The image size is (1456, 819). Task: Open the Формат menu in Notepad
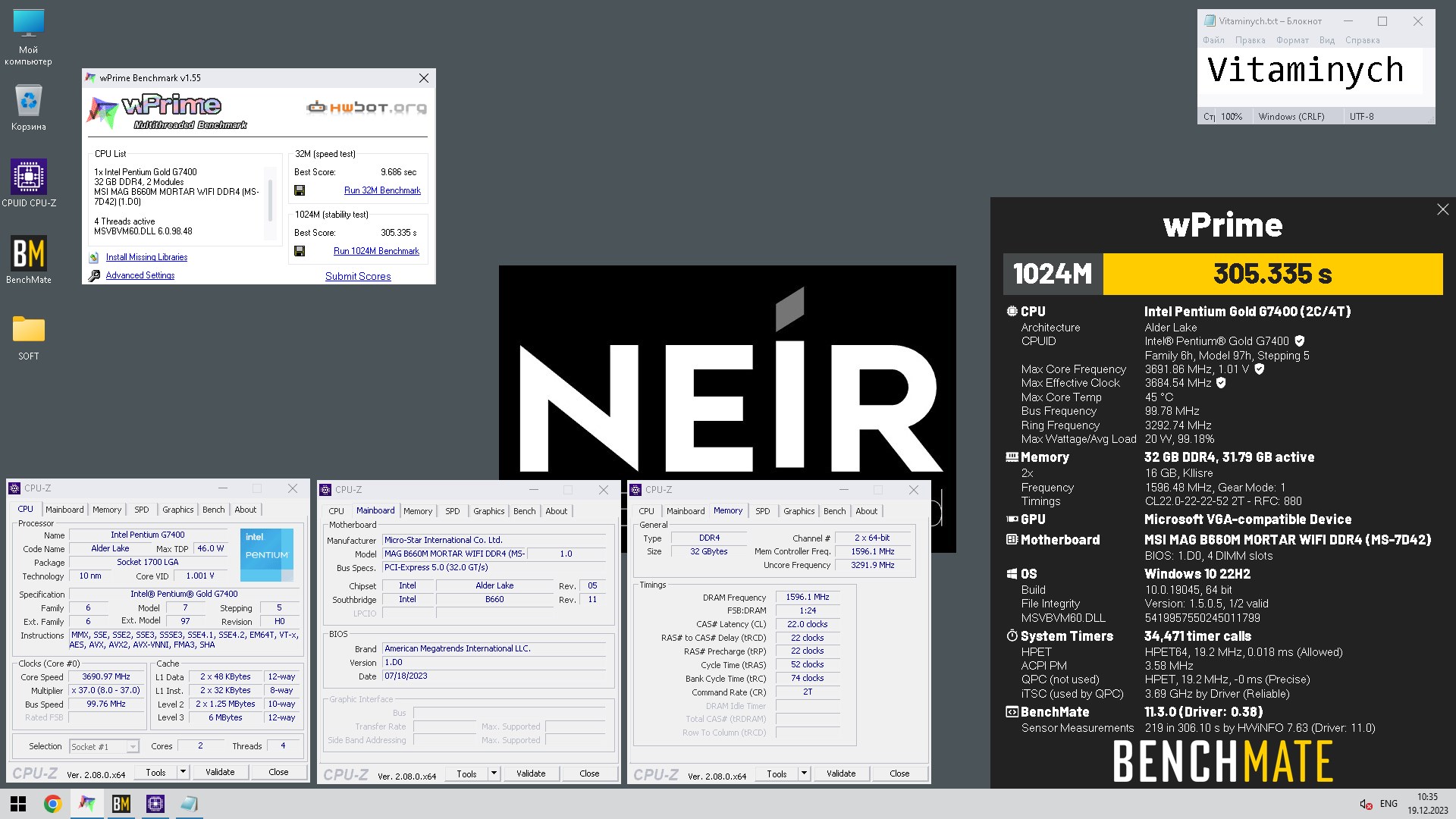(x=1292, y=40)
